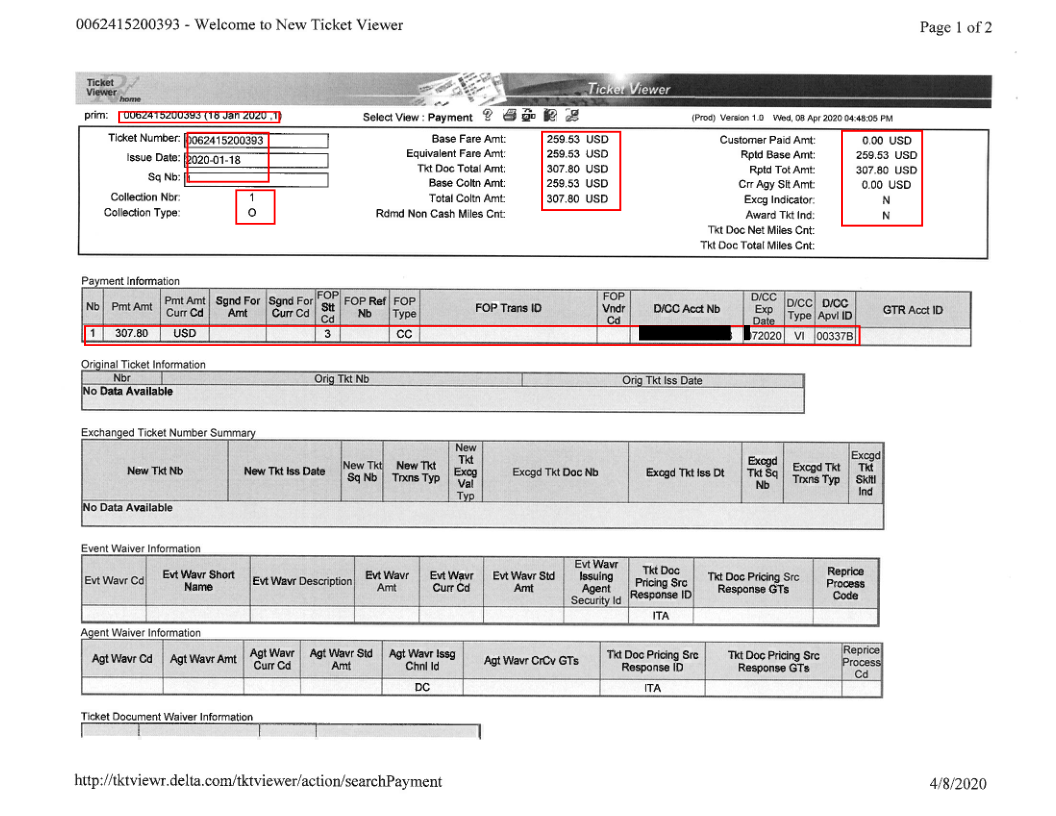This screenshot has height=816, width=1056.
Task: Select the Evt Wavr Description column header
Action: (x=302, y=581)
